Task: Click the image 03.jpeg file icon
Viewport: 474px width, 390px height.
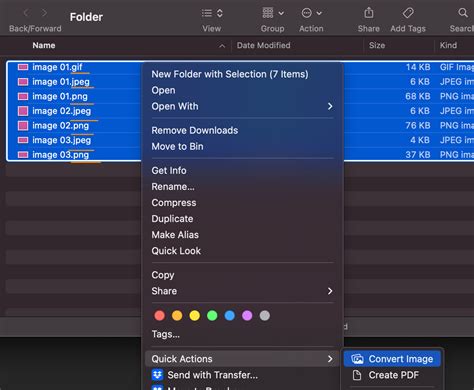Action: [x=23, y=140]
